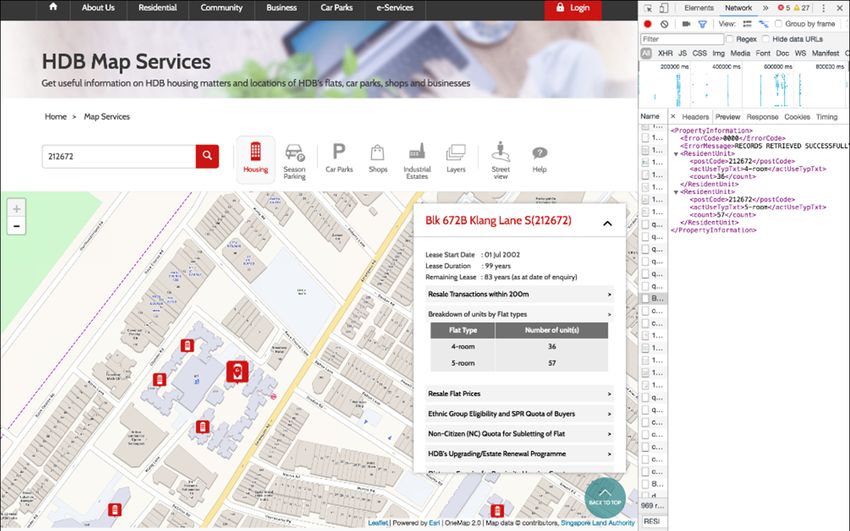Open Singapore Land Authority link
The width and height of the screenshot is (850, 531).
[x=597, y=523]
